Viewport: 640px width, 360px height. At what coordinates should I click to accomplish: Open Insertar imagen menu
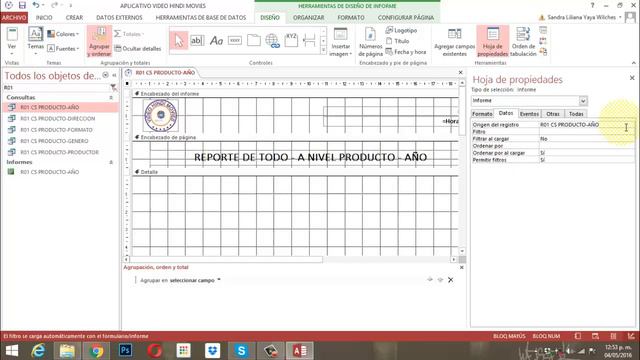(x=340, y=42)
